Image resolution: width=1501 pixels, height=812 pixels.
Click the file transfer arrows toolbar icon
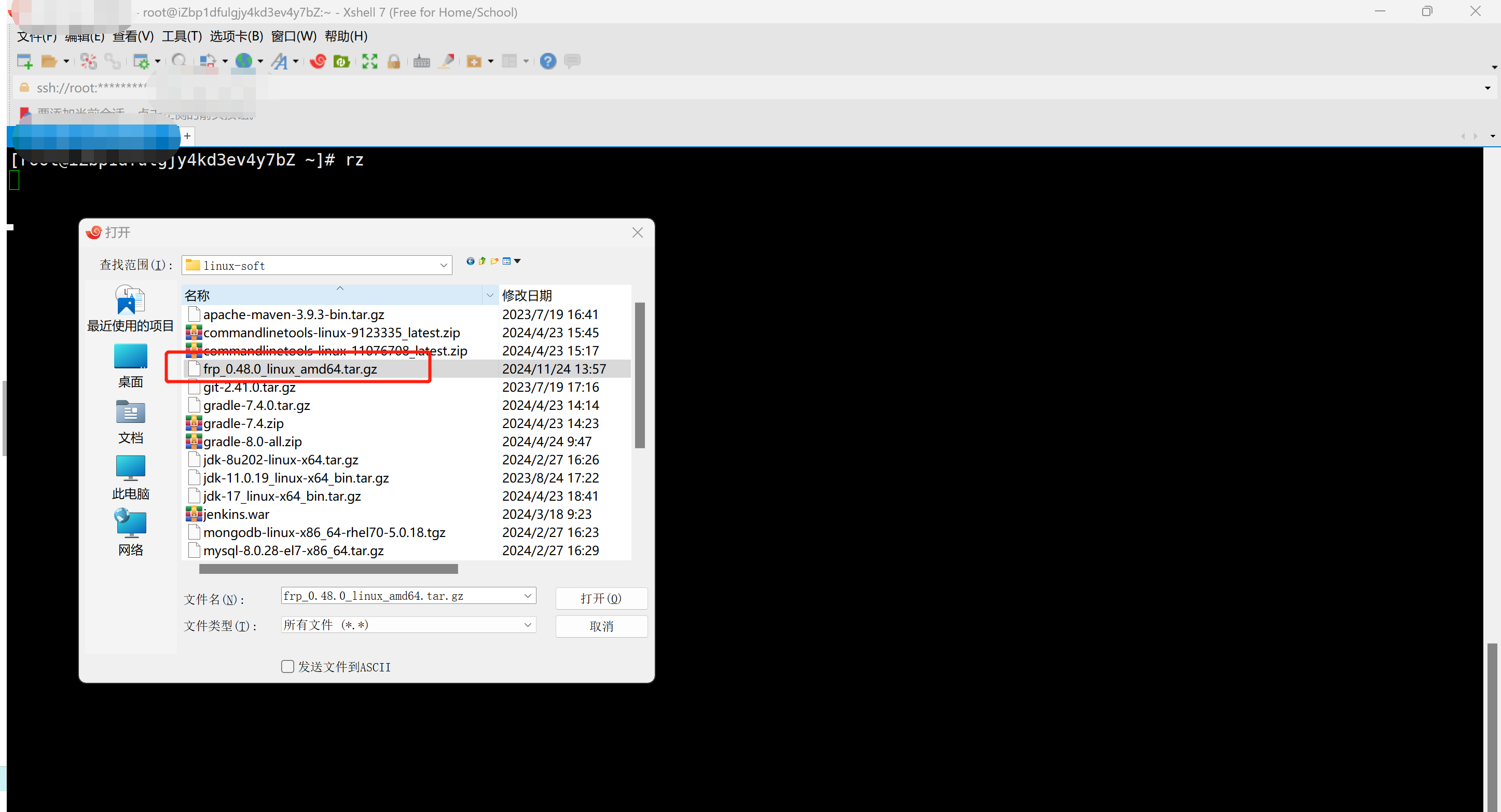[x=208, y=61]
